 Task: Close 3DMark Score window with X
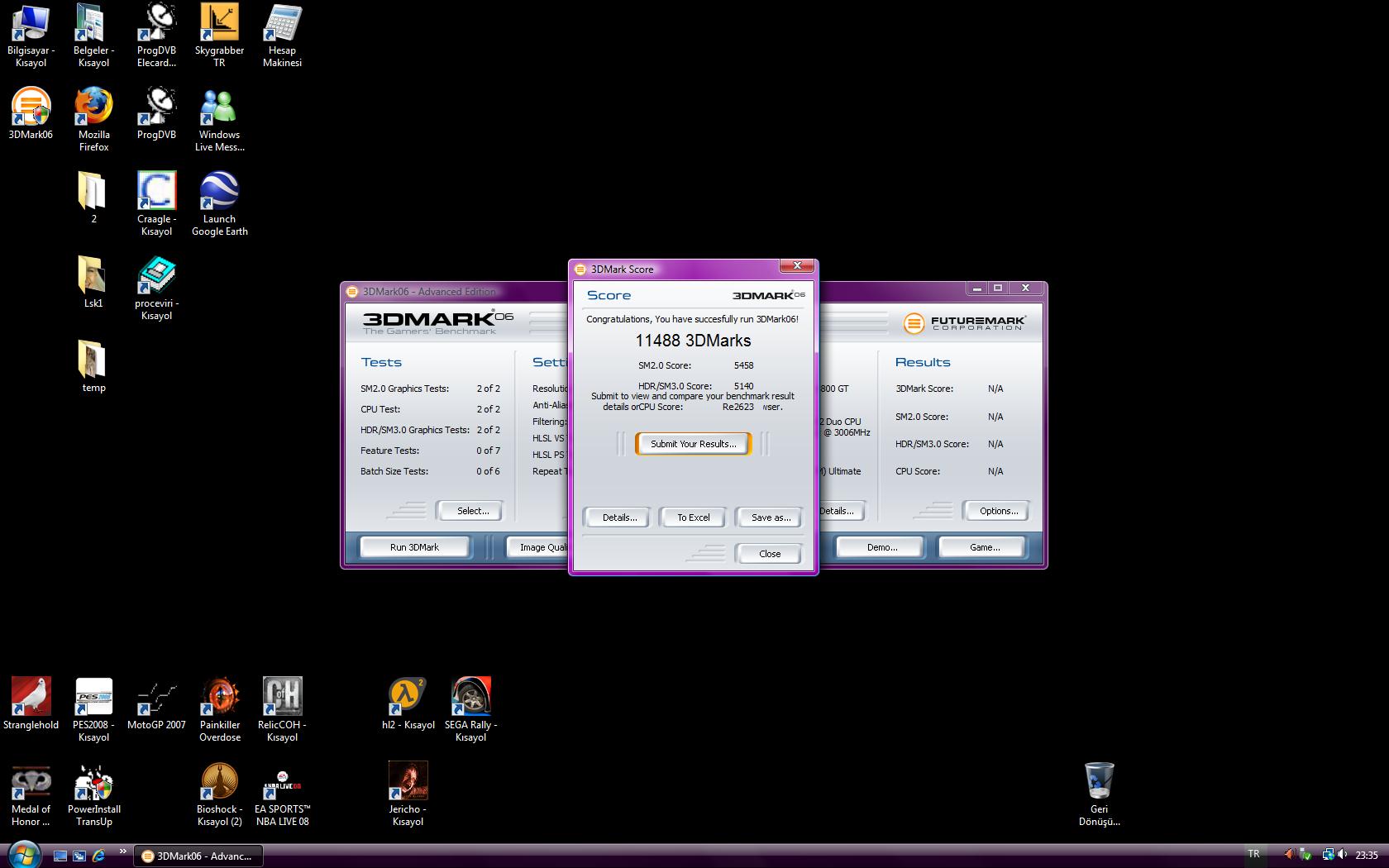point(797,266)
